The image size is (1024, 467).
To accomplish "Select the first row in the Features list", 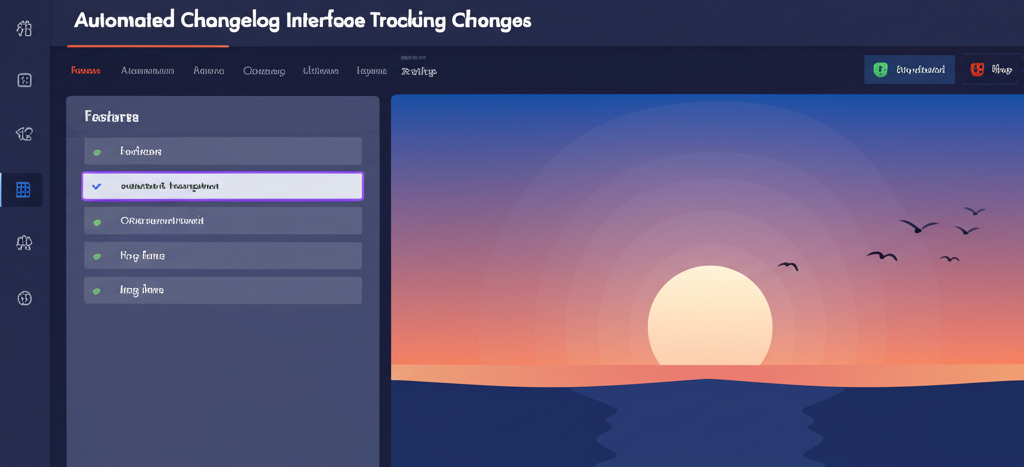I will click(223, 151).
